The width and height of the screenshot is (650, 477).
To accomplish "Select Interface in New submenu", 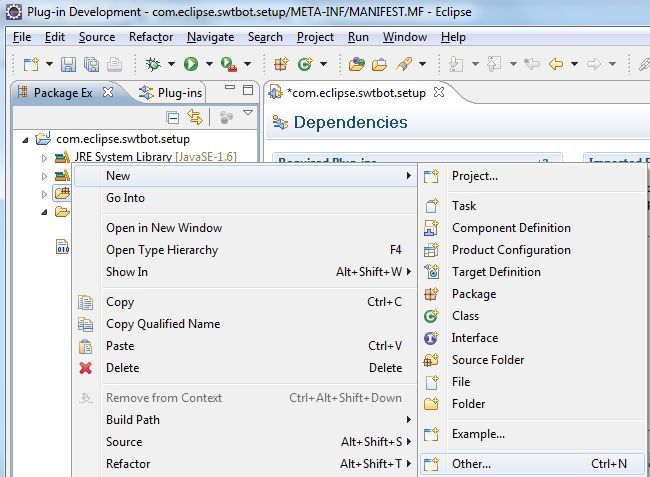I will pos(533,338).
